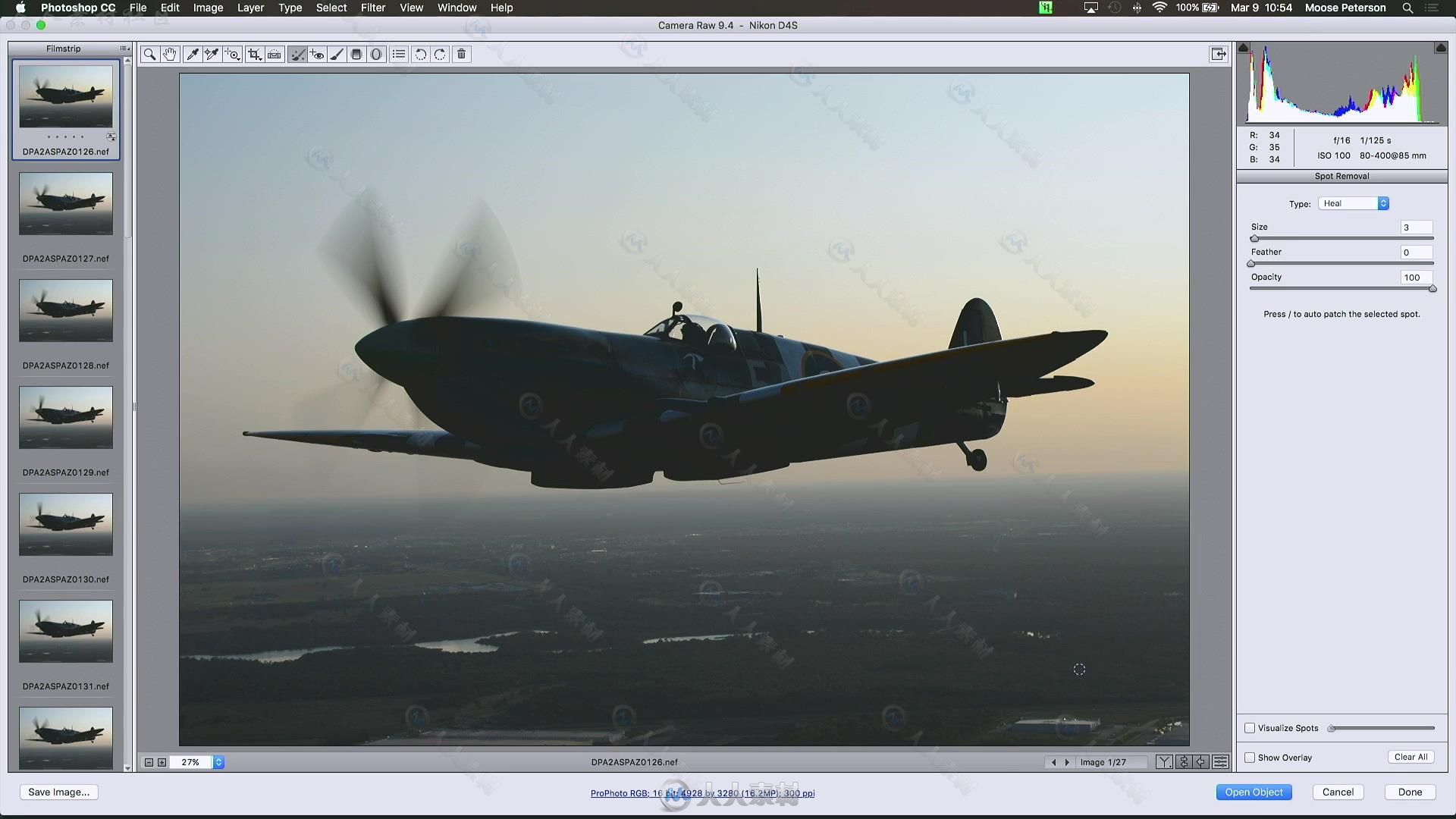The image size is (1456, 819).
Task: Open macOS Spotlight search icon
Action: (1407, 8)
